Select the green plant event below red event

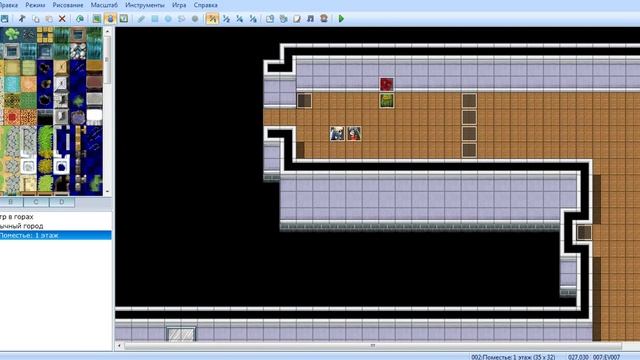[387, 100]
